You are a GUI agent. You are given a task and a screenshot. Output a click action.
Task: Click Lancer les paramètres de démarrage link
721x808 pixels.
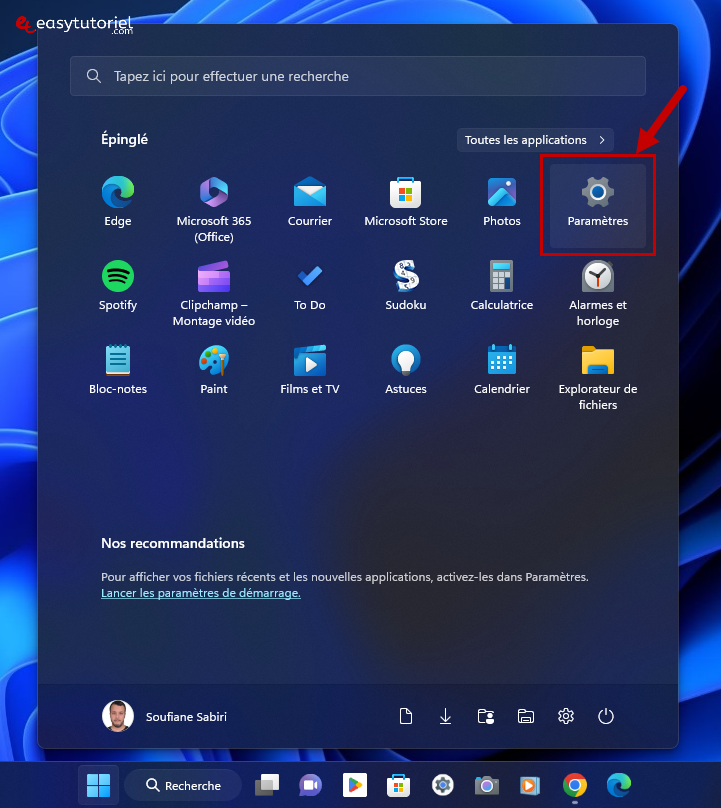(x=201, y=593)
